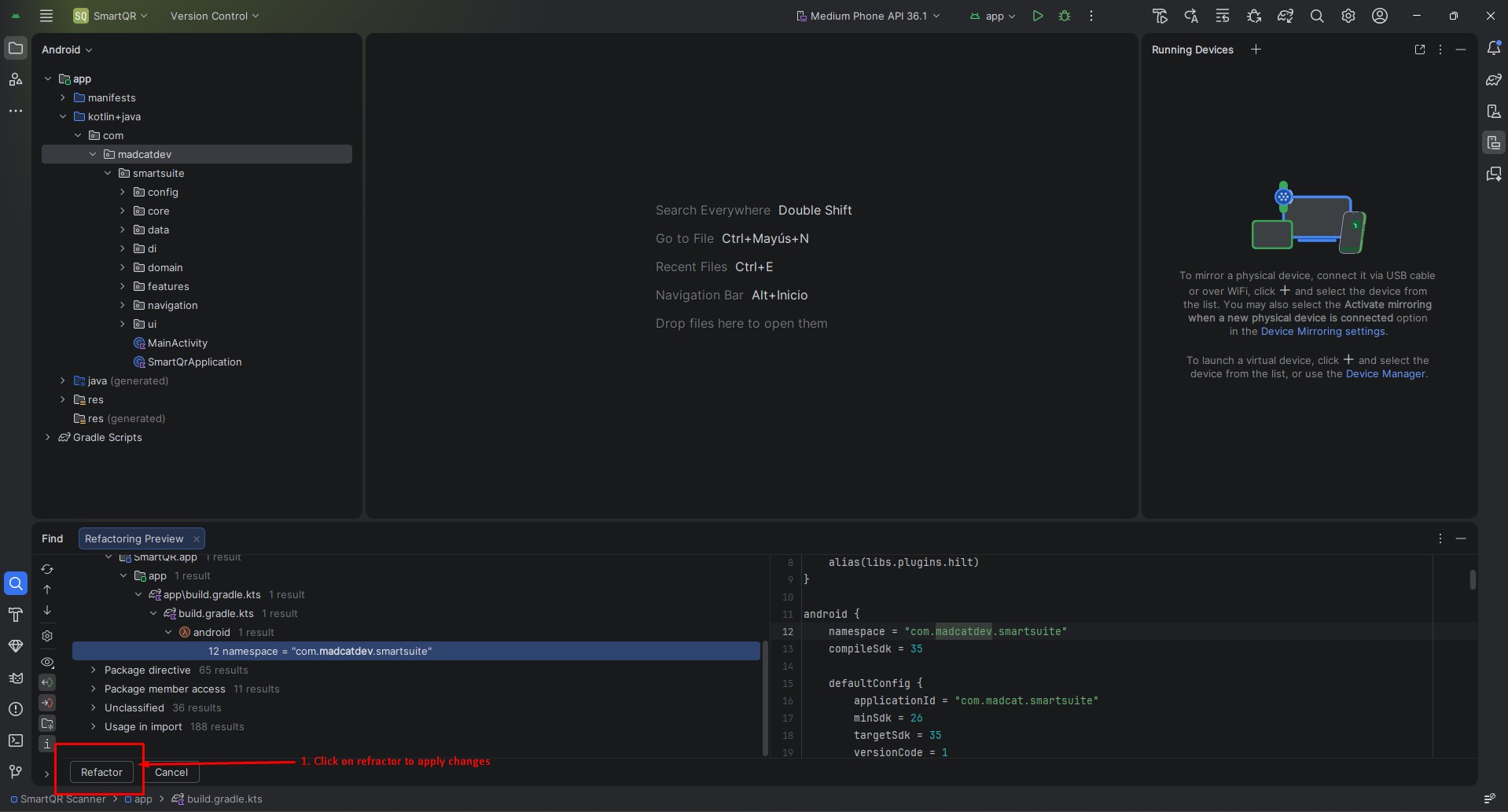Attach debugger to Android process icon

[x=1254, y=16]
